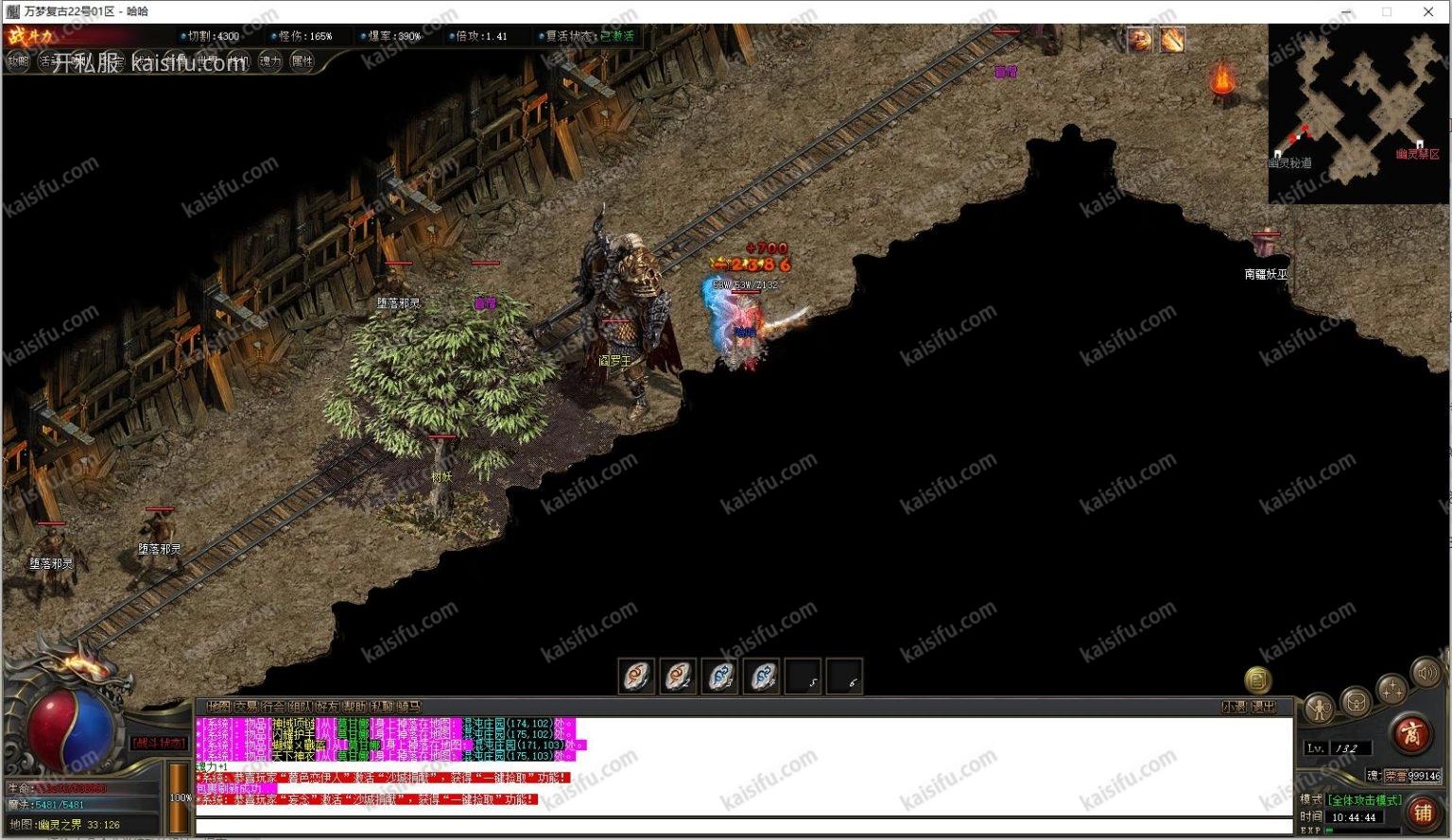Click the fist buff icon near the minimap
1452x840 pixels.
tap(1139, 40)
